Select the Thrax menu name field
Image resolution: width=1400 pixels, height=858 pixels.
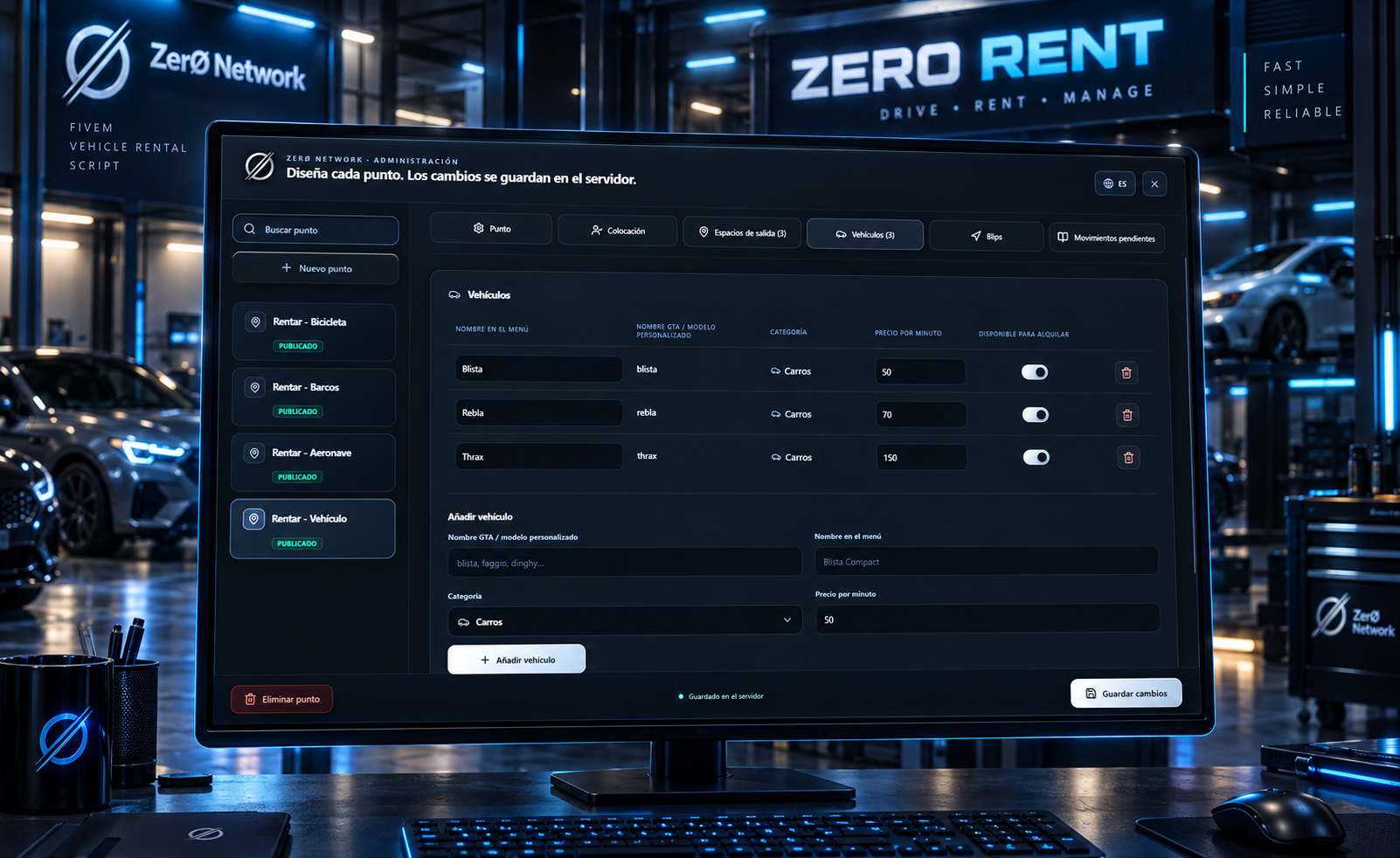538,456
